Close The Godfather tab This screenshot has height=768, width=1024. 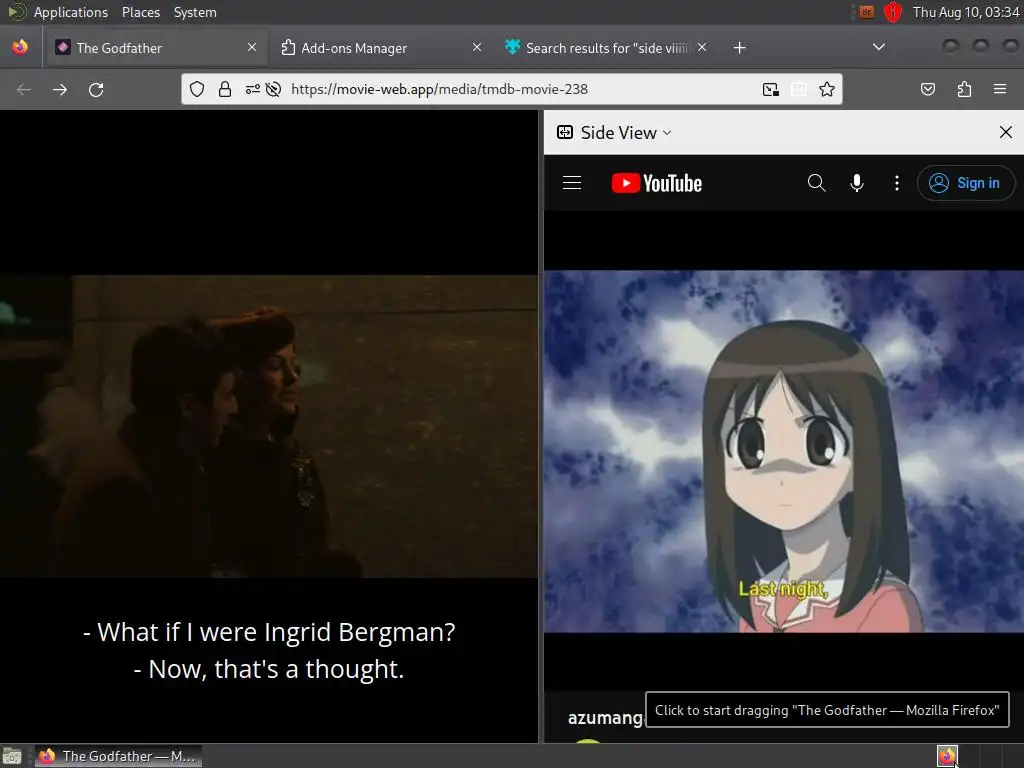point(251,47)
